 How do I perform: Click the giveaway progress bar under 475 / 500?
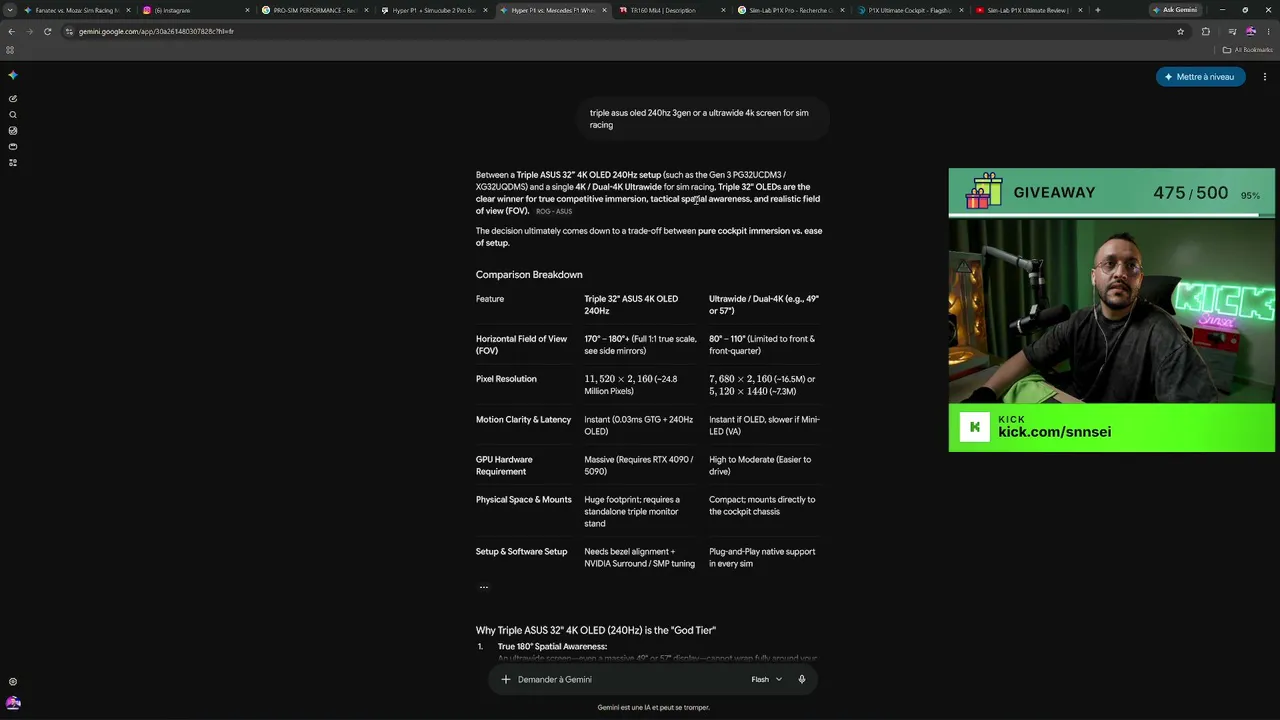pos(1111,214)
